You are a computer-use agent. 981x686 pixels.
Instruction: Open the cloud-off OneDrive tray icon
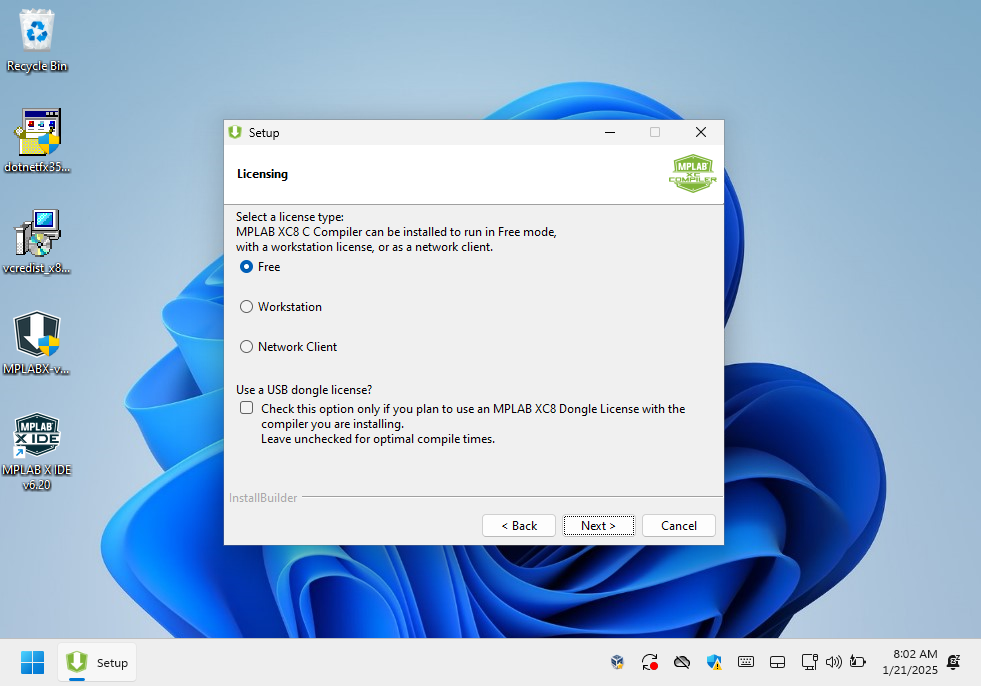pos(682,662)
